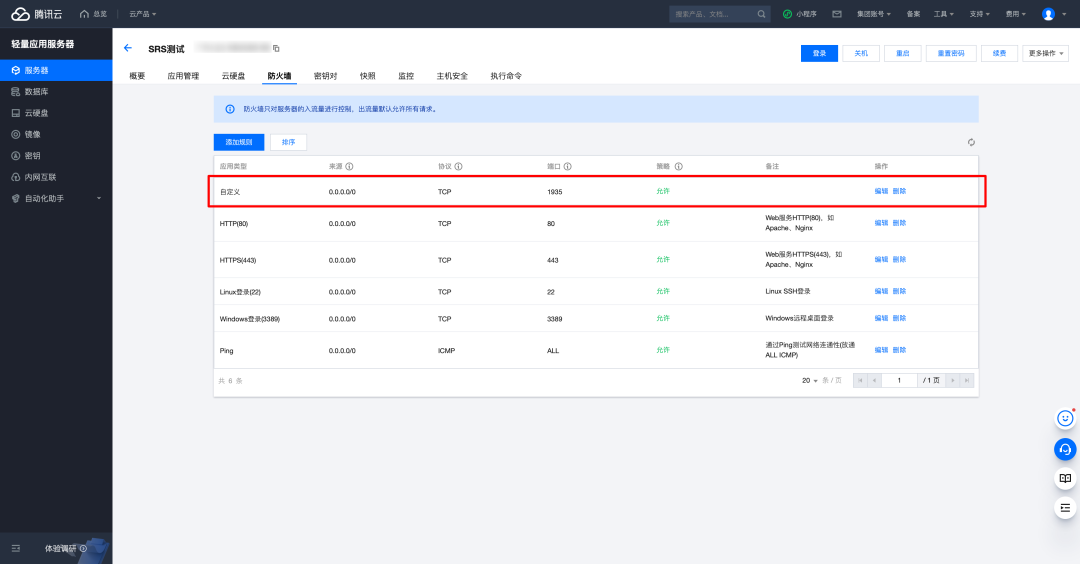The width and height of the screenshot is (1080, 564).
Task: Click the info icon next to 协议
Action: (x=459, y=167)
